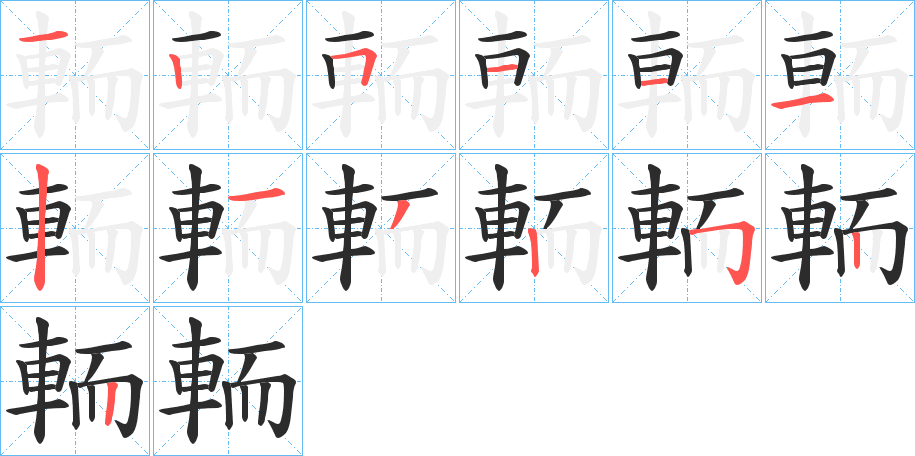The width and height of the screenshot is (915, 456).
Task: Click the eighth step tile starting the 而 component
Action: click(228, 228)
